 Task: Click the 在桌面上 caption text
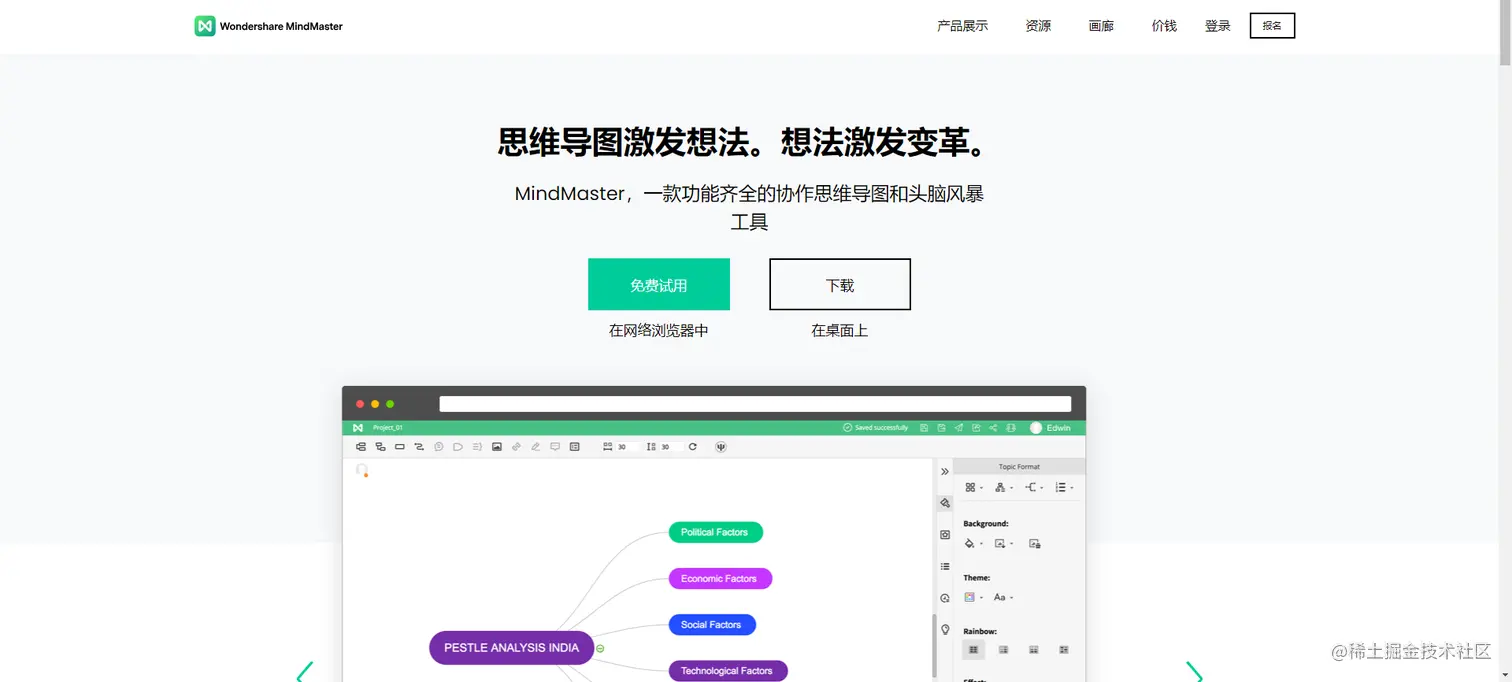click(x=840, y=330)
